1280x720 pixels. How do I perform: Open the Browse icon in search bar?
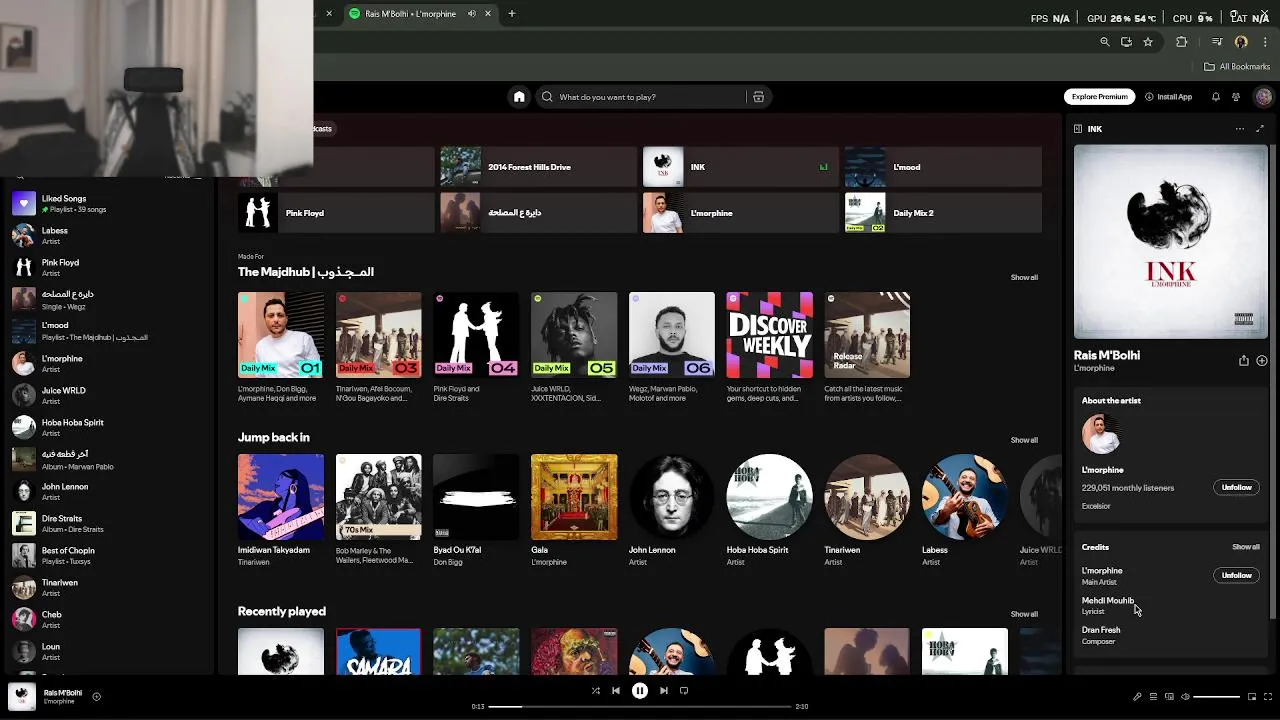coord(758,97)
